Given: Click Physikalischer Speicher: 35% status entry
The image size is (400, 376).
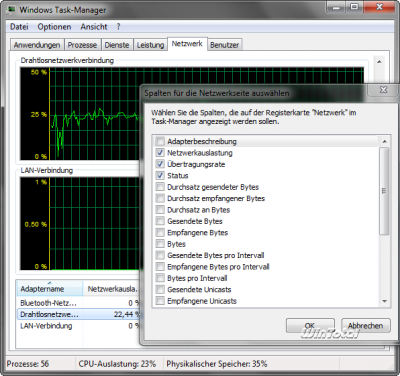Looking at the screenshot, I should (x=217, y=364).
